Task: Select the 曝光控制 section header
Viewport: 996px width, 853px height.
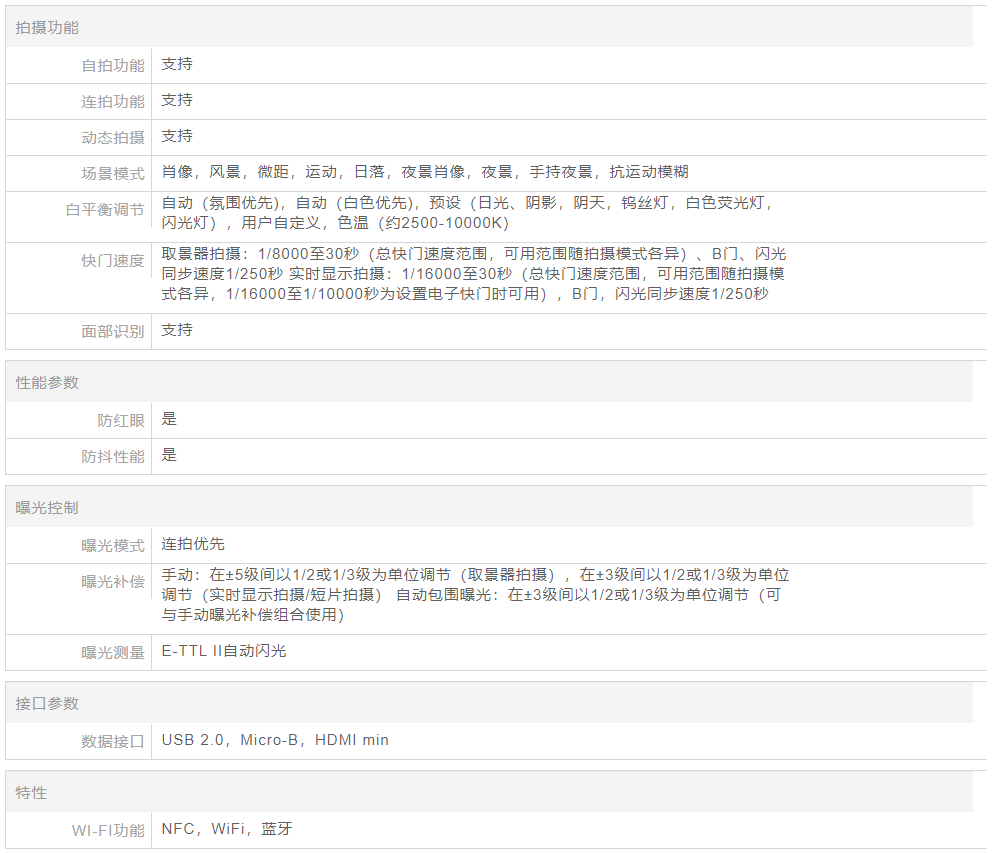Action: 47,508
